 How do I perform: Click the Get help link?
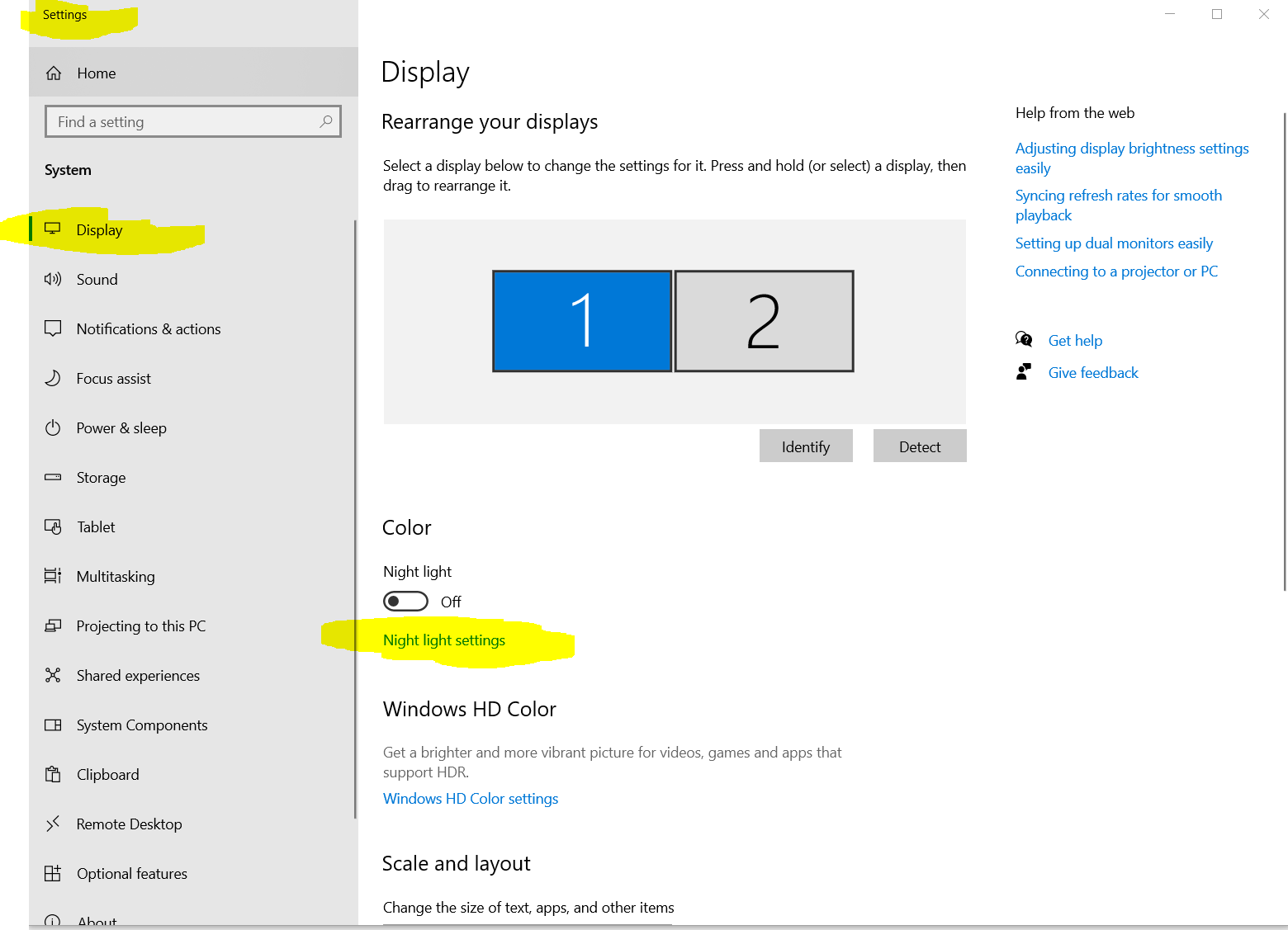point(1075,340)
